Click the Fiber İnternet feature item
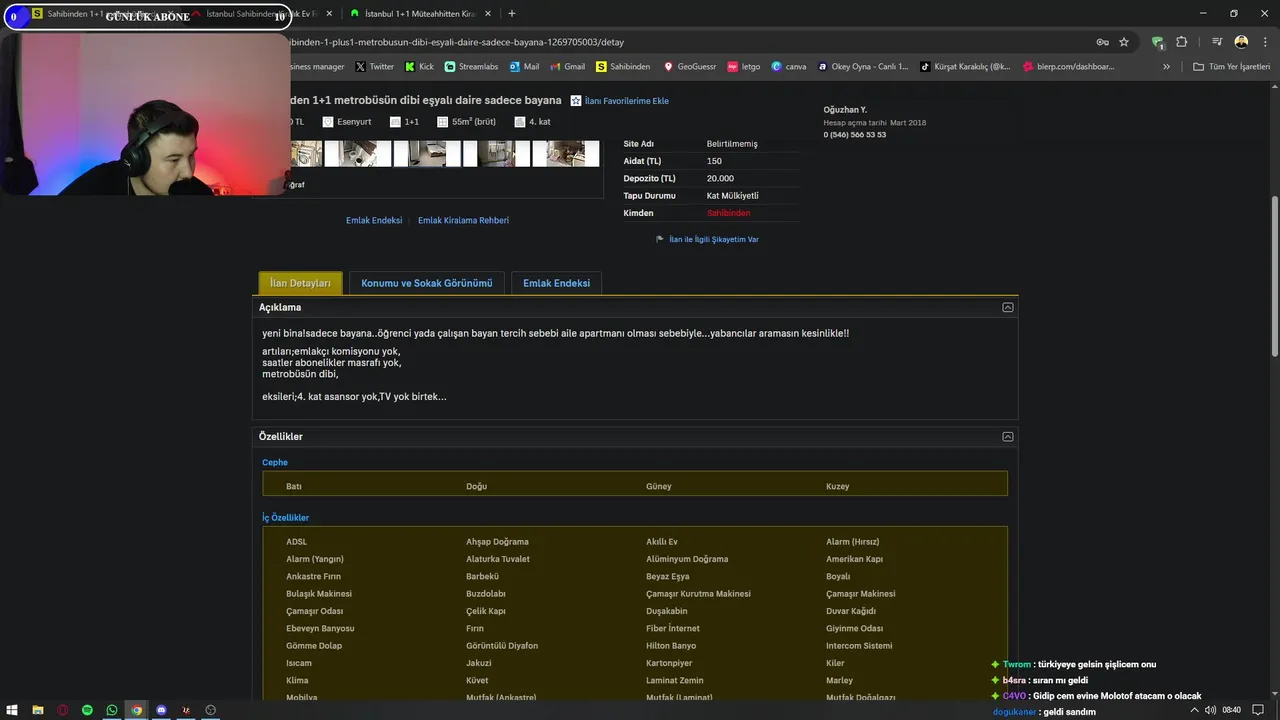Viewport: 1280px width, 720px height. (x=672, y=628)
